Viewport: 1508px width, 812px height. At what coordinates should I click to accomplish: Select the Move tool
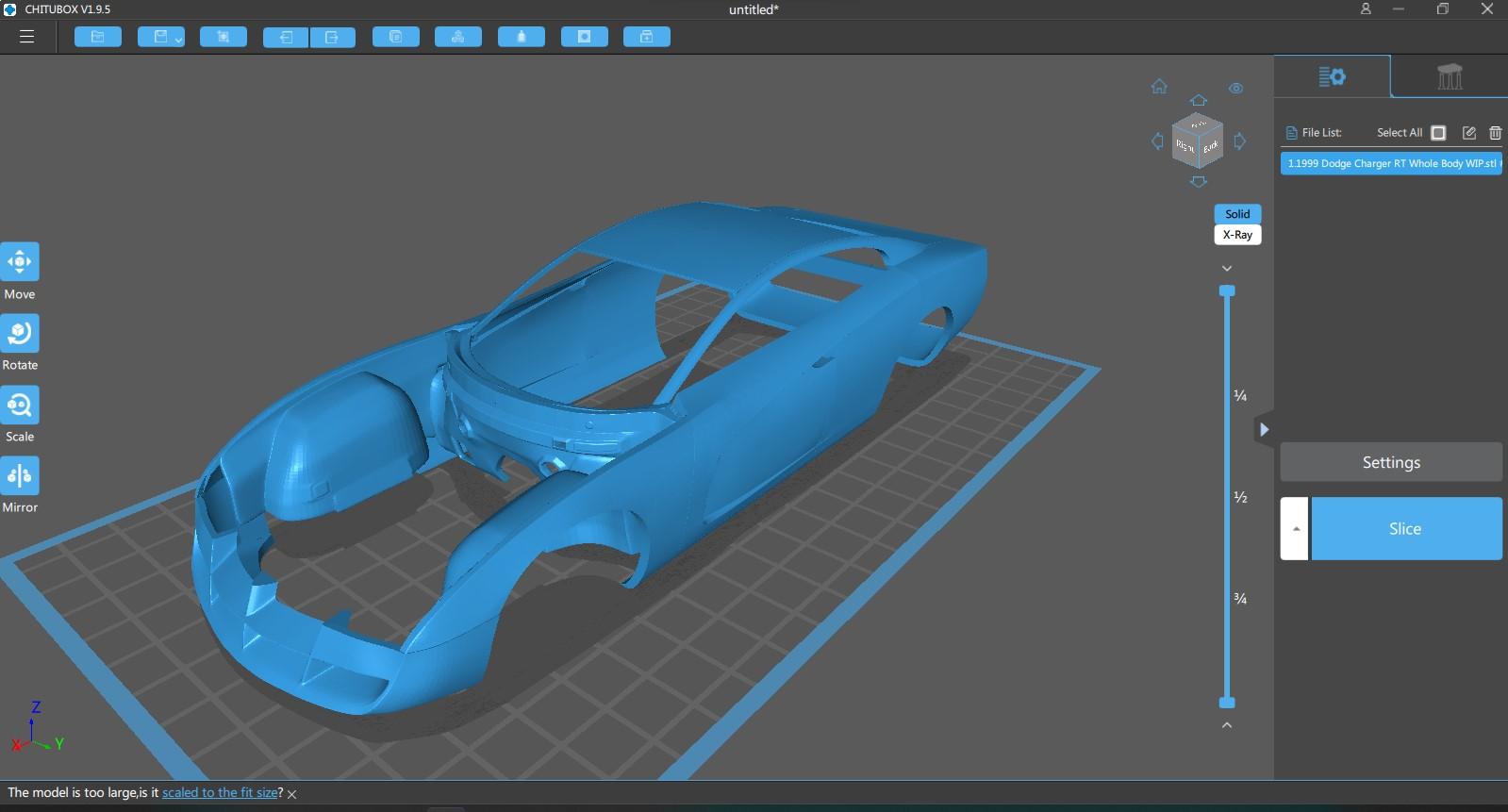click(x=20, y=262)
